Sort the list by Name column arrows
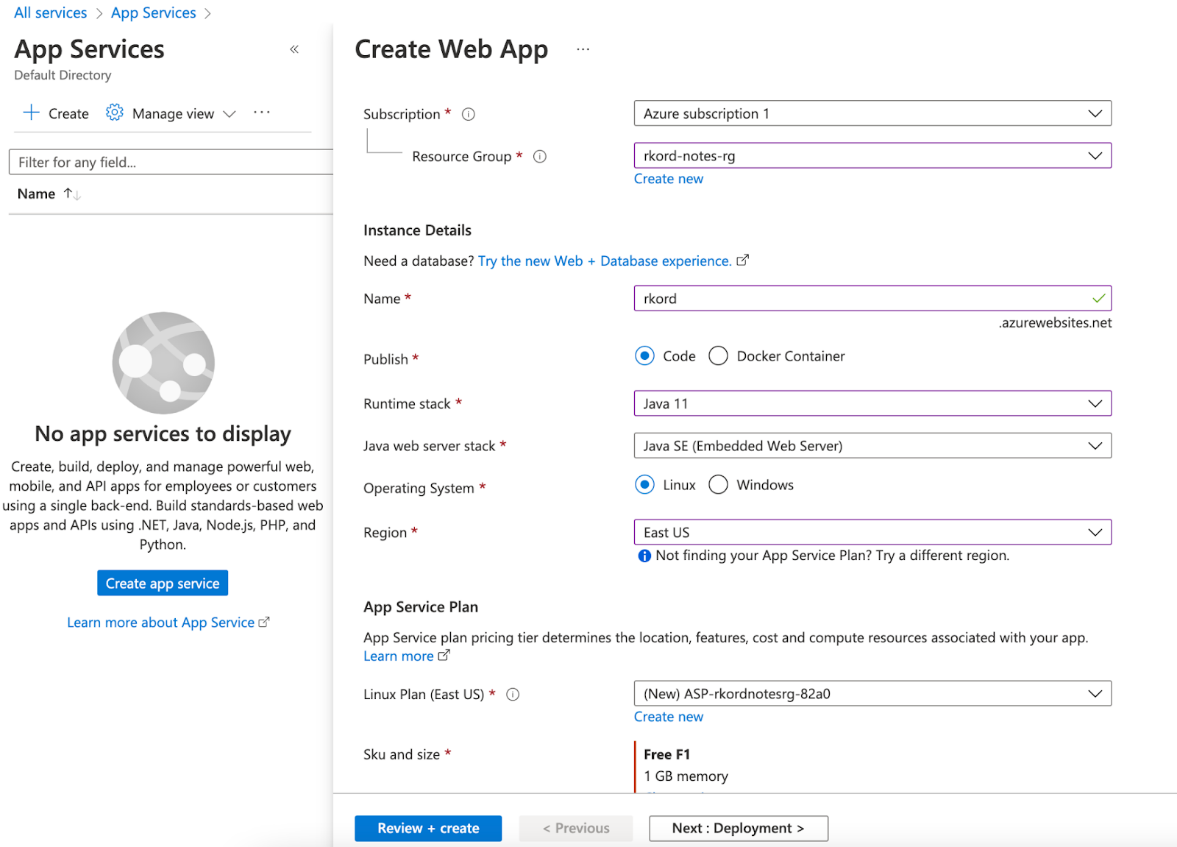The height and width of the screenshot is (847, 1177). tap(72, 194)
